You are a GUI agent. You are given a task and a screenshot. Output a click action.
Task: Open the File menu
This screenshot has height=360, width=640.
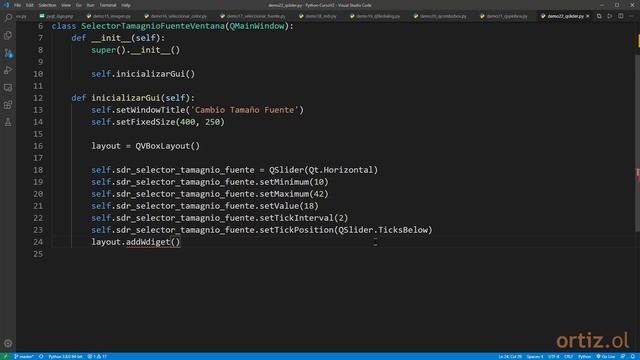coord(18,5)
